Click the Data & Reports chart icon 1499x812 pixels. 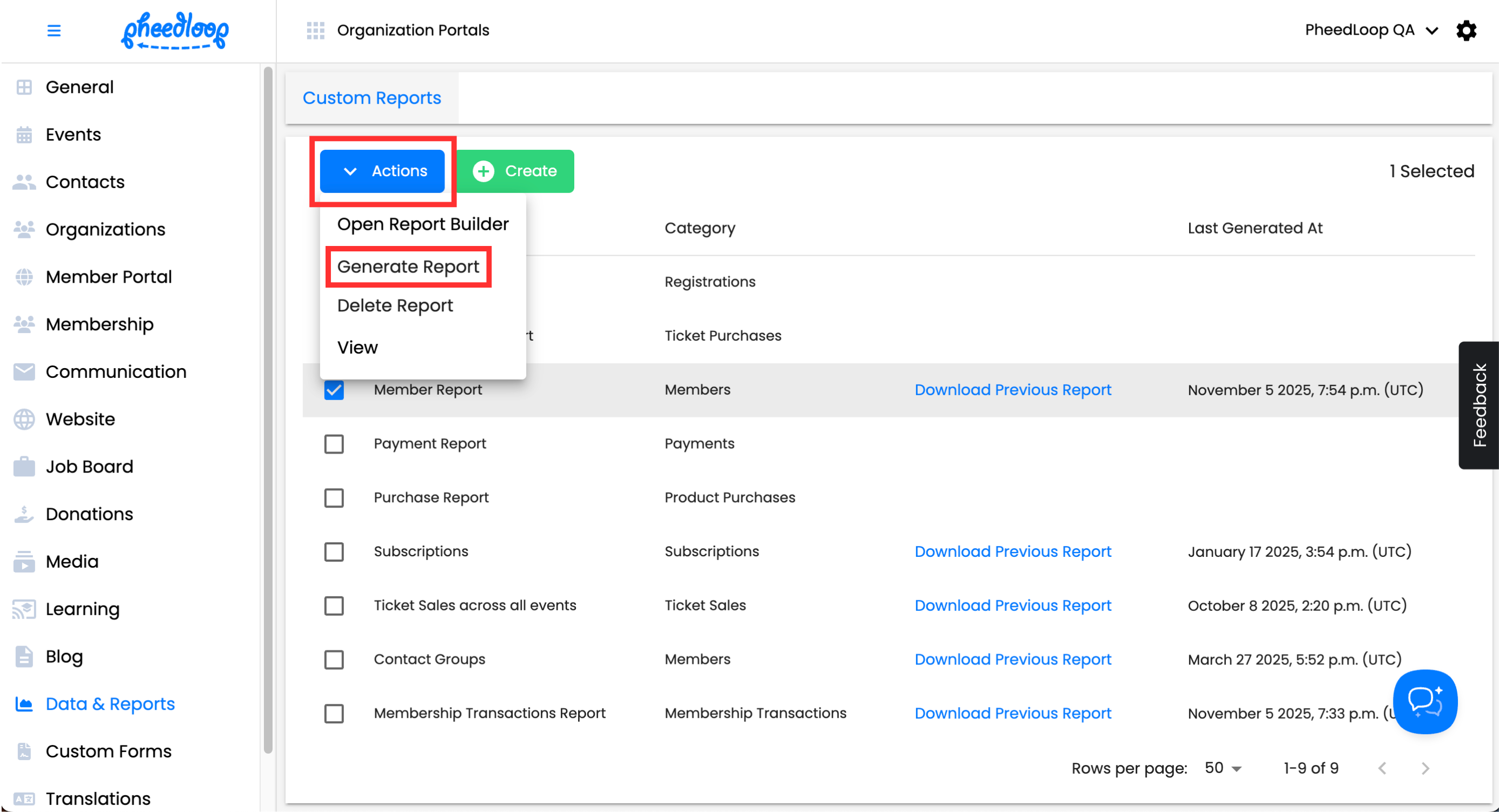click(24, 704)
